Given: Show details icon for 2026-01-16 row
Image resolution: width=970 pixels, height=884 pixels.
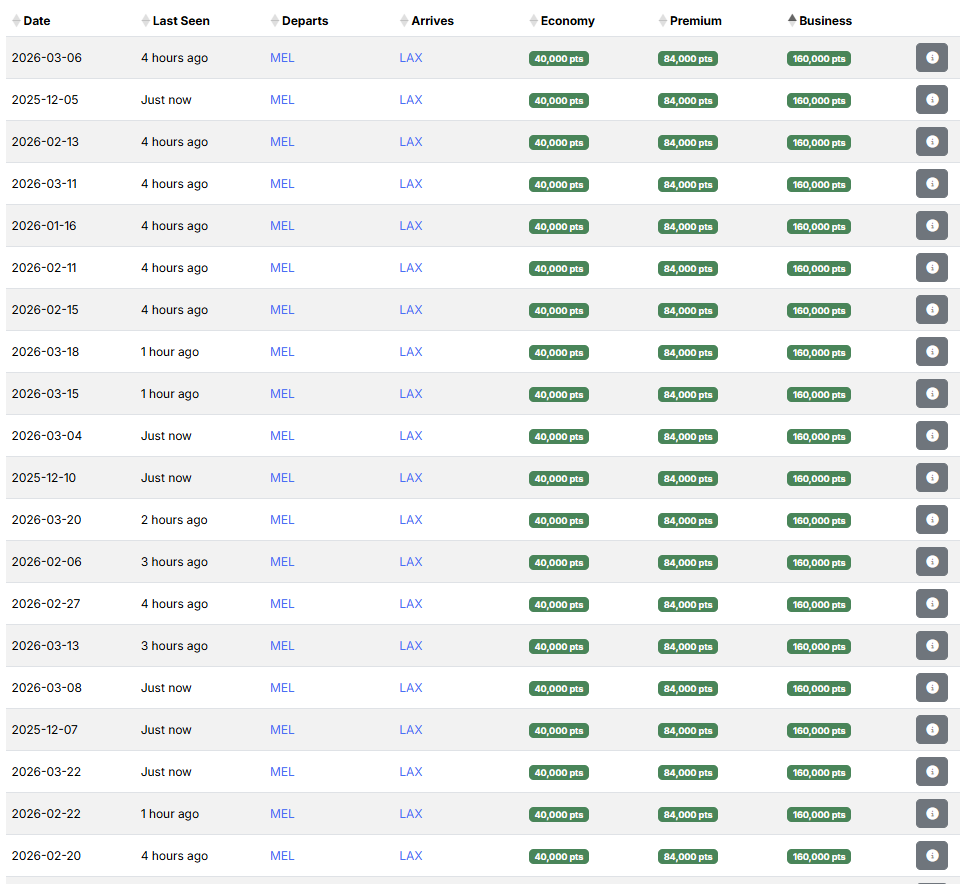Looking at the screenshot, I should point(931,226).
